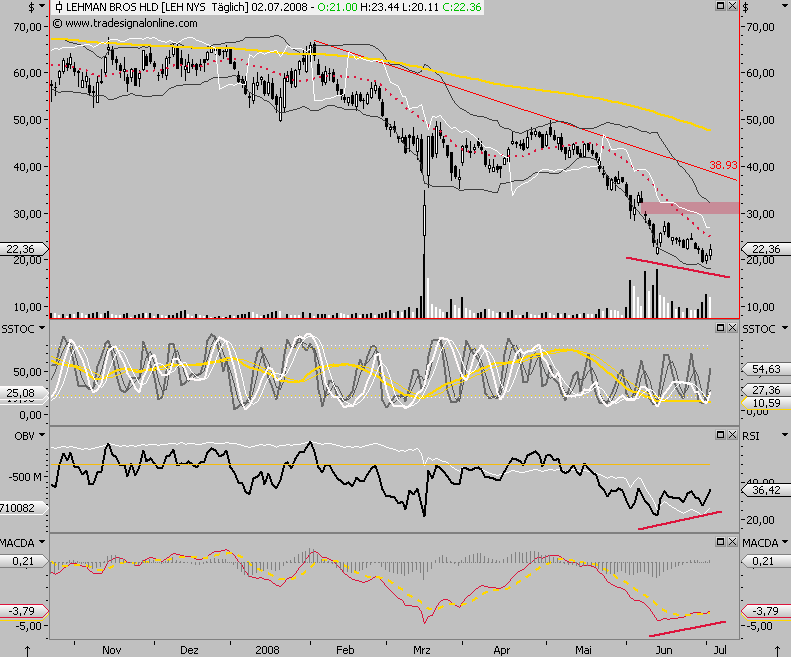Click the 25,08 value label on left SSTOC axis
Viewport: 791px width, 657px height.
(x=24, y=392)
